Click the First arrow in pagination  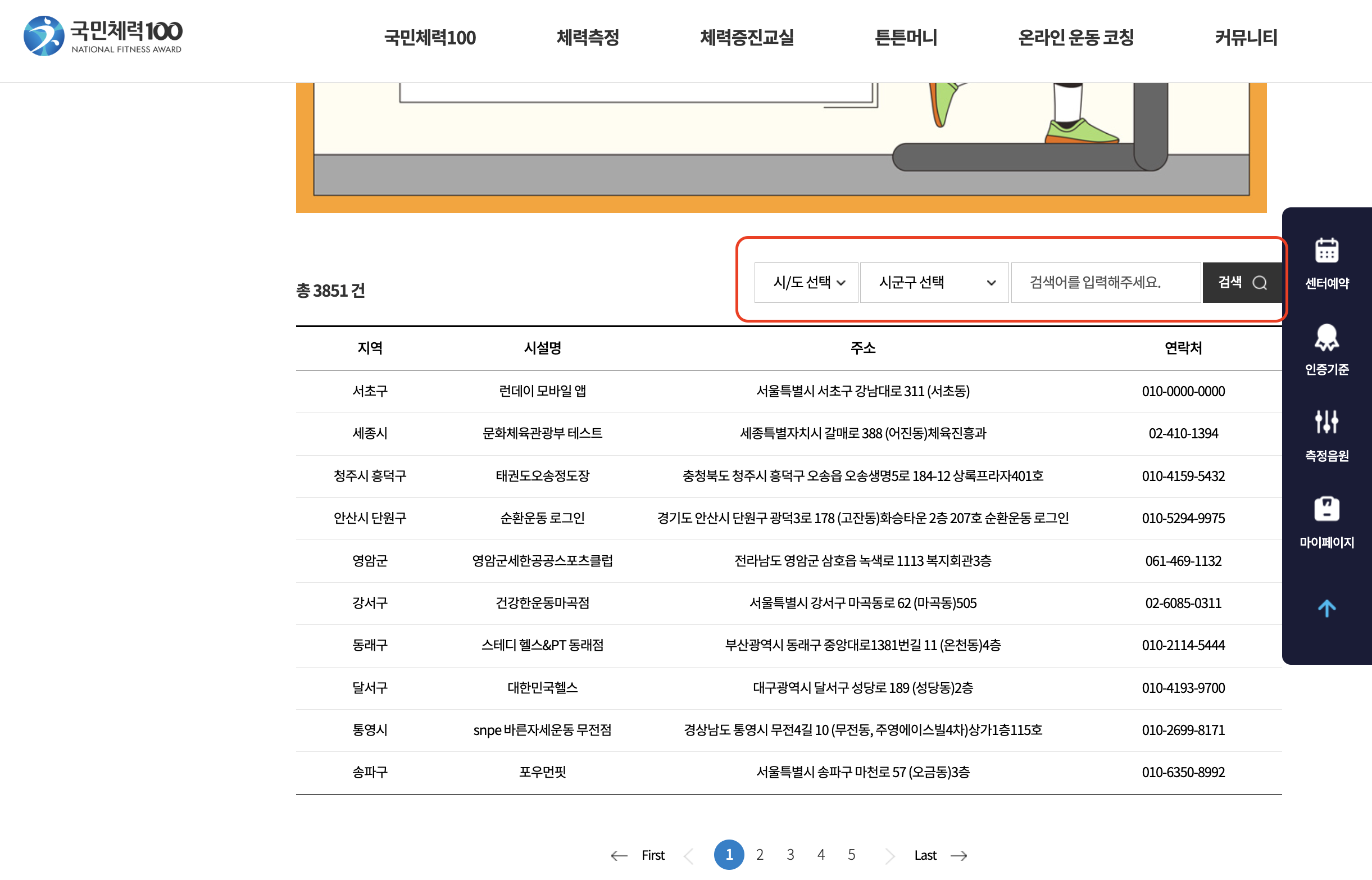coord(620,855)
